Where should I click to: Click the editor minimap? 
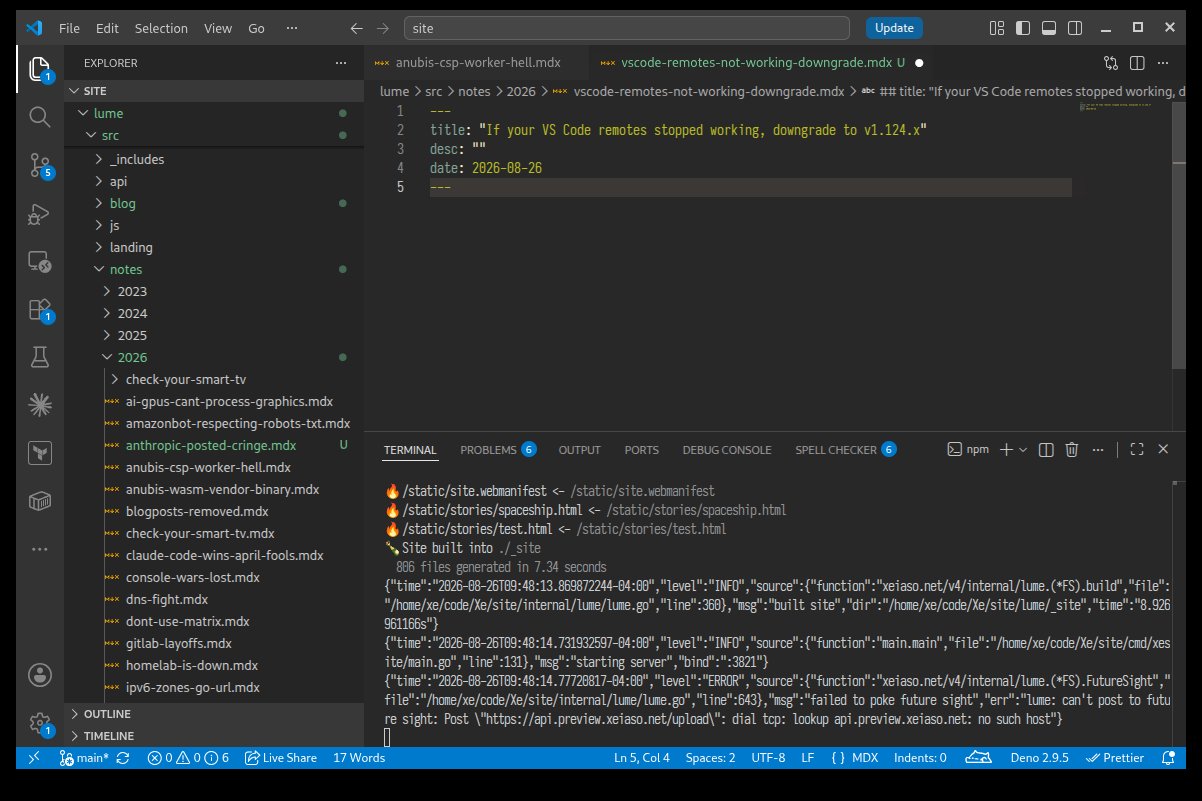point(1127,107)
